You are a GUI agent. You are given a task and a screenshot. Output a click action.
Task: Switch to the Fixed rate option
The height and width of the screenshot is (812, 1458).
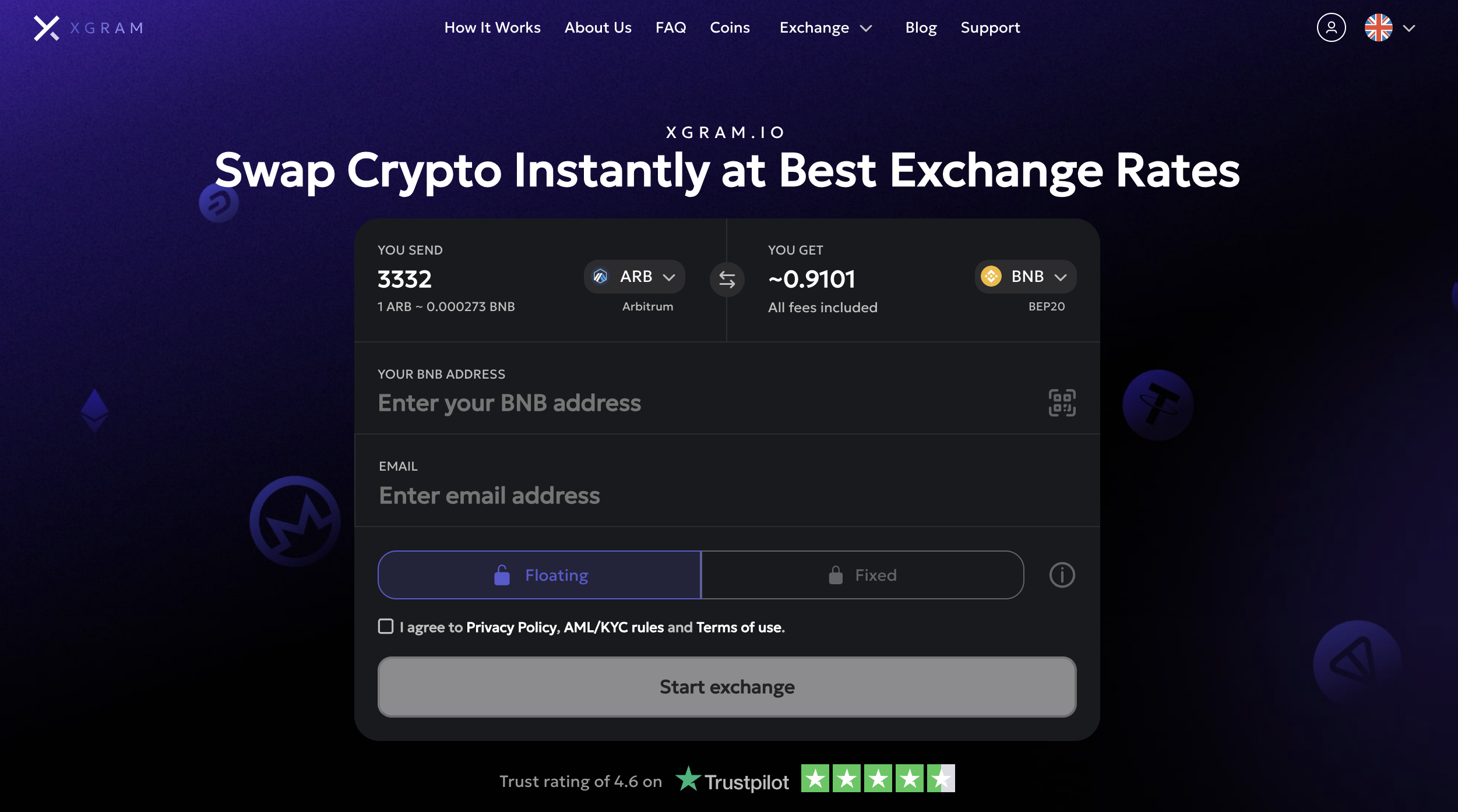click(862, 576)
